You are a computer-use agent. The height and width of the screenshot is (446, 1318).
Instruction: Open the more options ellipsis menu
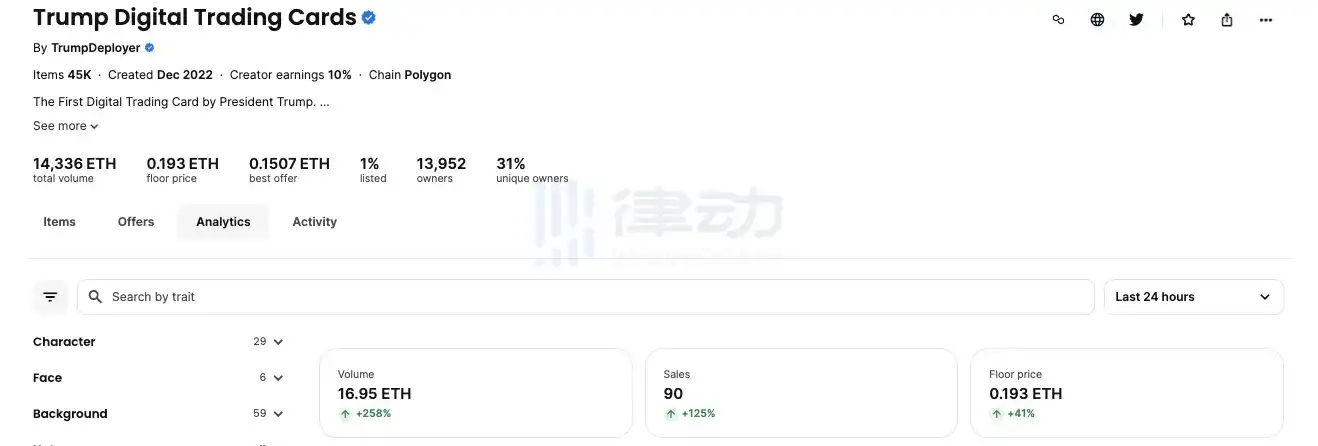tap(1266, 19)
